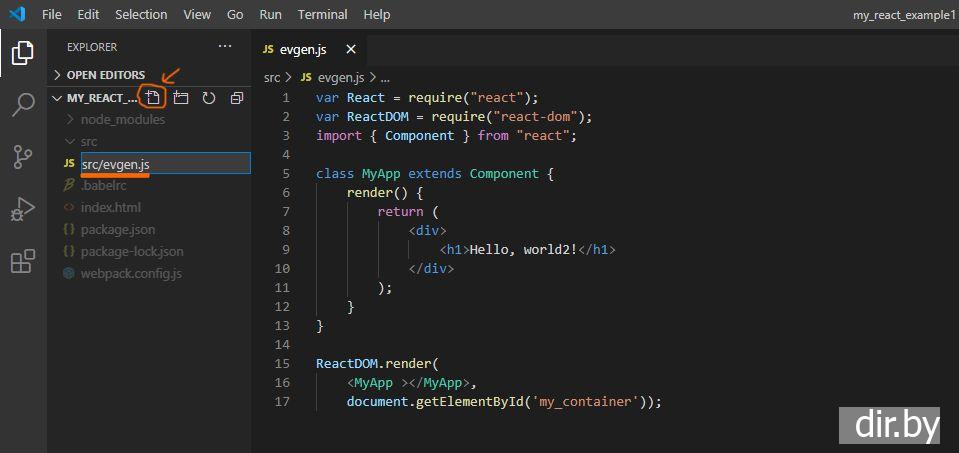
Task: Open the Extensions view
Action: pos(22,262)
